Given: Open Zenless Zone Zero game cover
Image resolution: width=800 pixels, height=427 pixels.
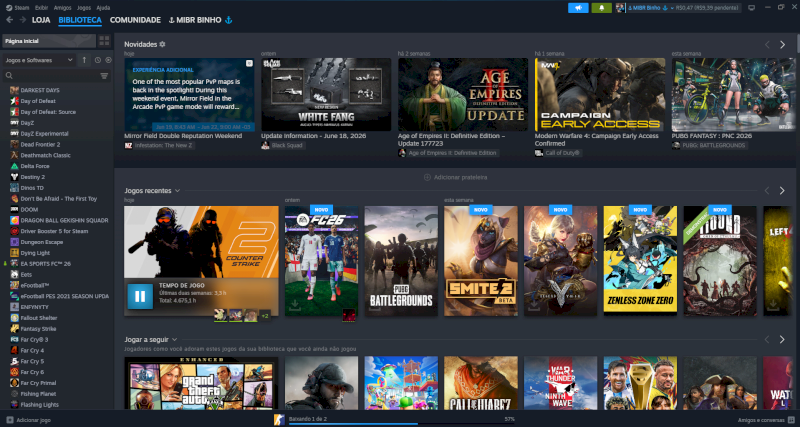Looking at the screenshot, I should (x=640, y=261).
